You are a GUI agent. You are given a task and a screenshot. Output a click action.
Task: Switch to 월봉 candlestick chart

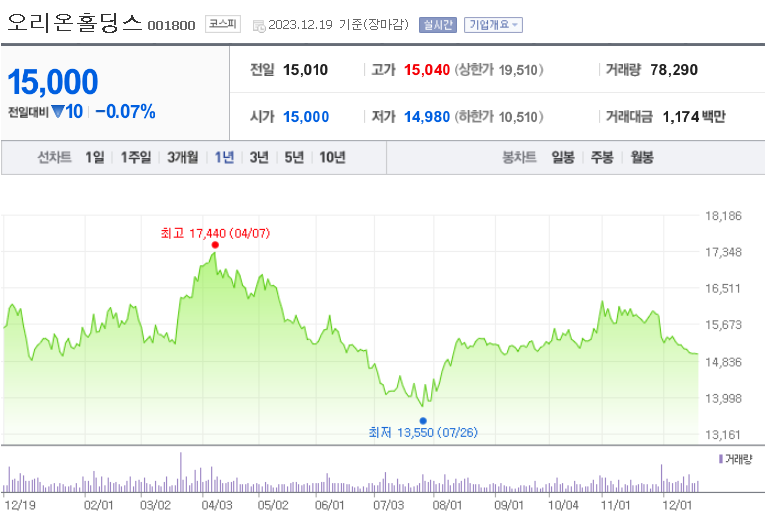pyautogui.click(x=642, y=157)
